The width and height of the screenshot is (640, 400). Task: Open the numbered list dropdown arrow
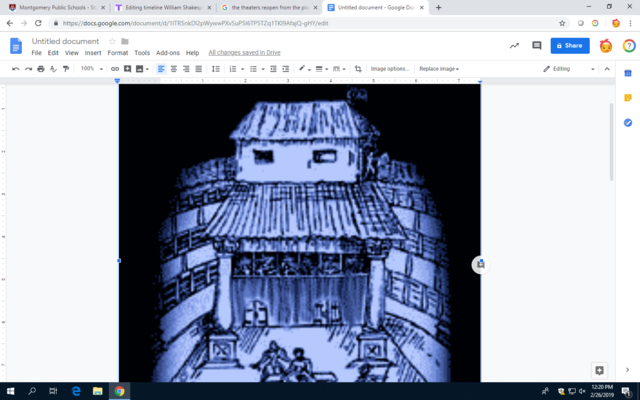[242, 69]
